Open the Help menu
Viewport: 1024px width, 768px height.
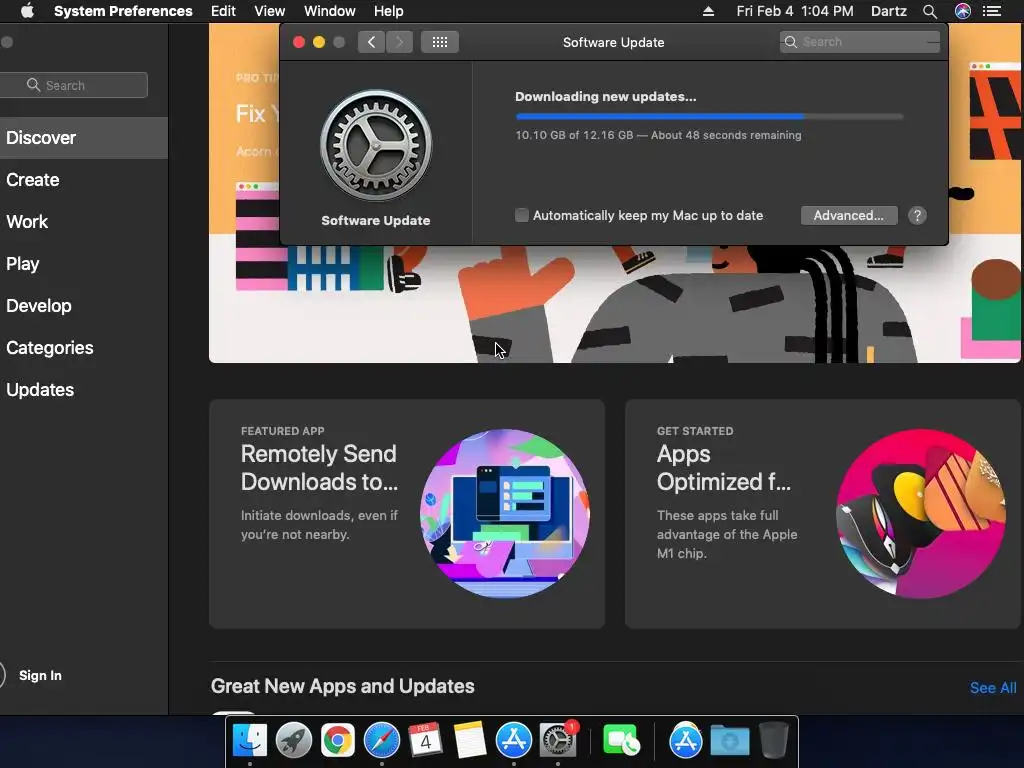[x=389, y=11]
